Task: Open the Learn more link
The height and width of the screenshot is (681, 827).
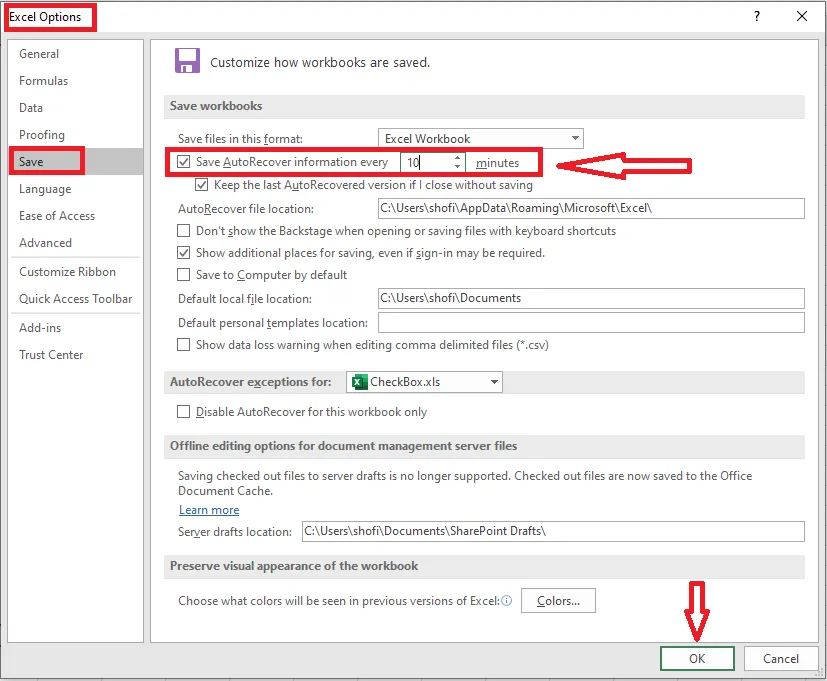Action: [x=209, y=510]
